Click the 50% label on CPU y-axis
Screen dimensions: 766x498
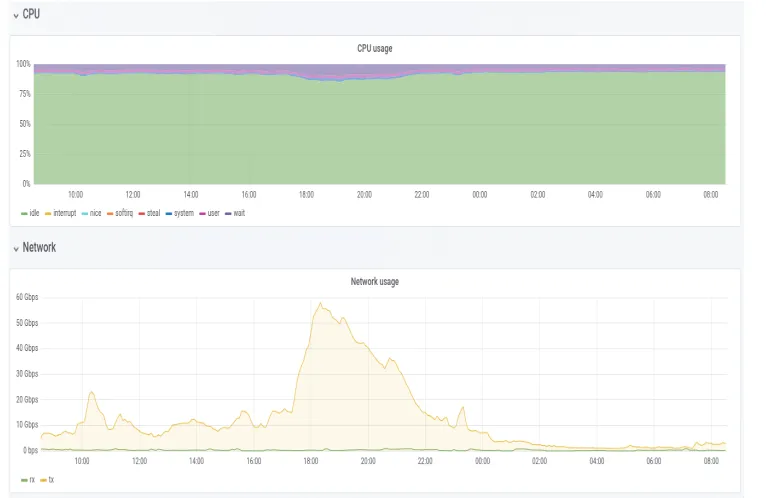point(25,124)
